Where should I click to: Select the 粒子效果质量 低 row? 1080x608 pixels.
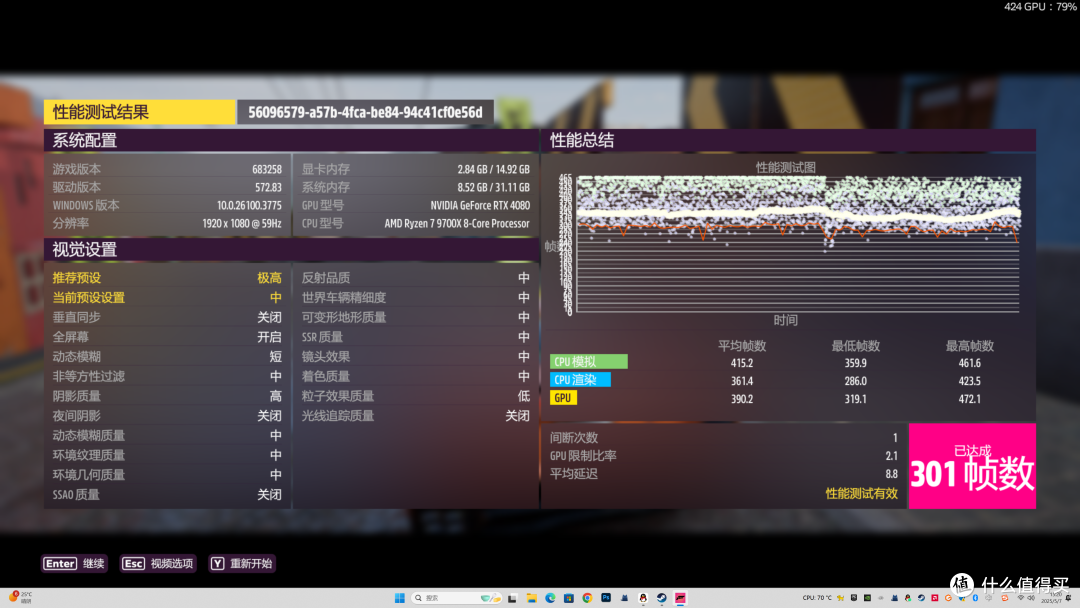tap(416, 396)
